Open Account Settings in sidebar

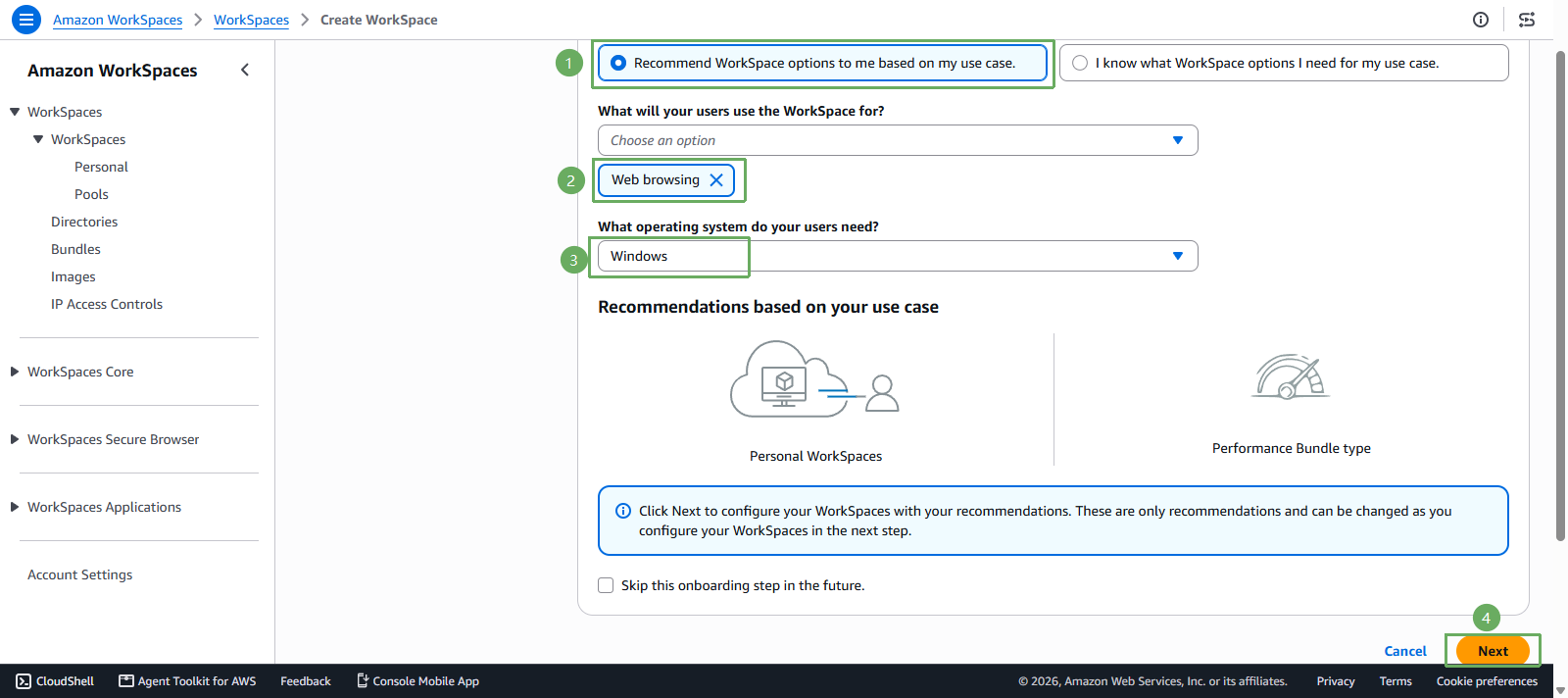pyautogui.click(x=79, y=574)
